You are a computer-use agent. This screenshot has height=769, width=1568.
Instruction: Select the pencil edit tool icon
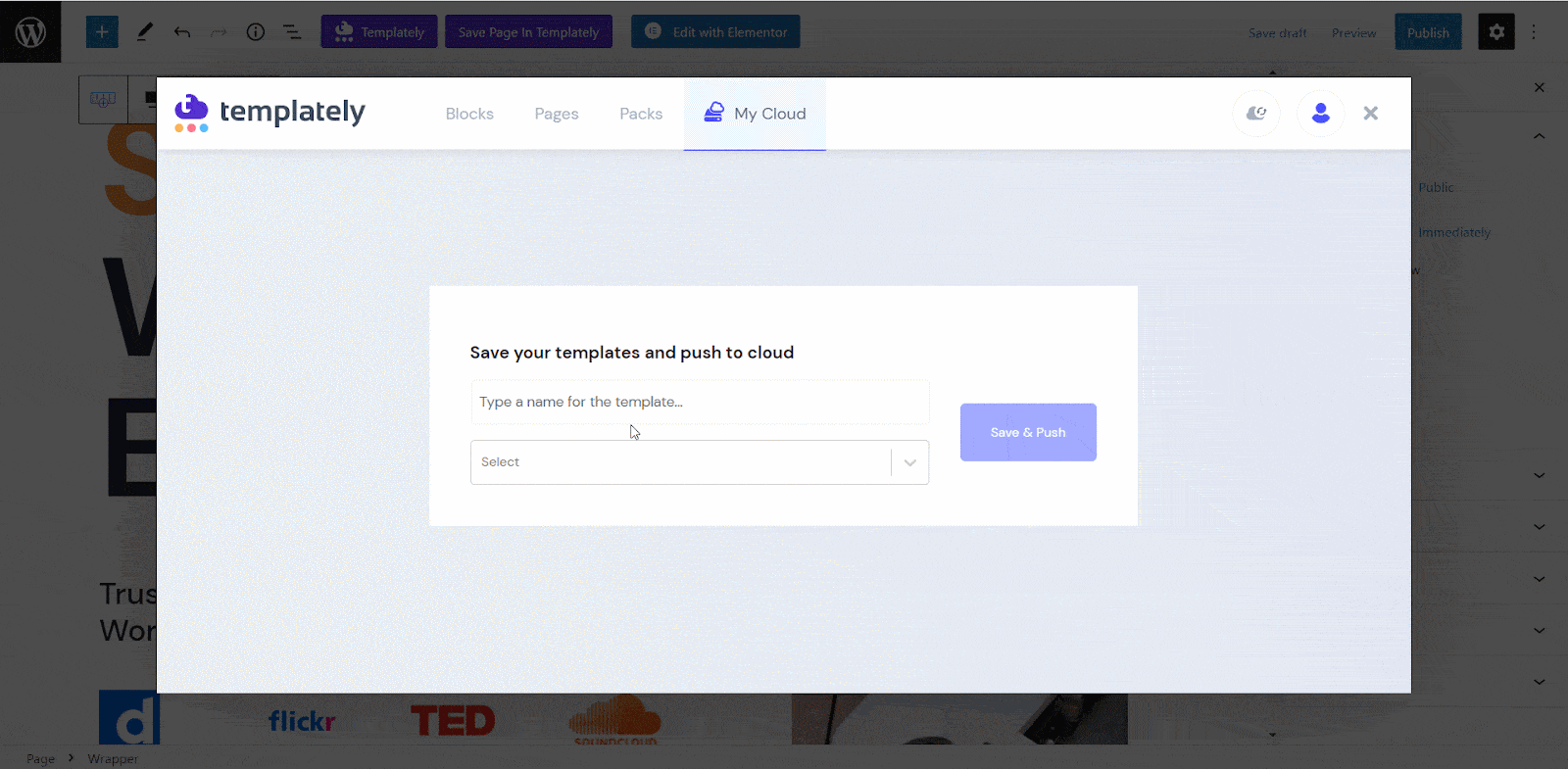pos(145,32)
